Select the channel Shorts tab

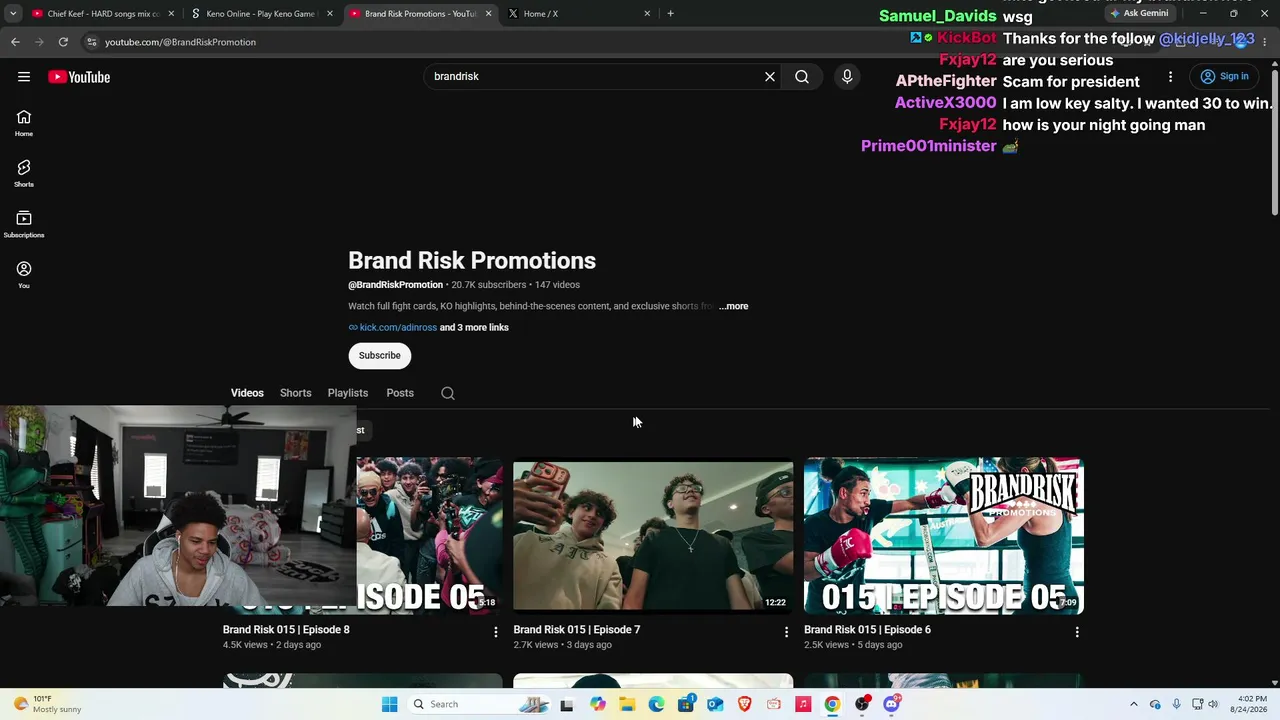click(x=296, y=393)
